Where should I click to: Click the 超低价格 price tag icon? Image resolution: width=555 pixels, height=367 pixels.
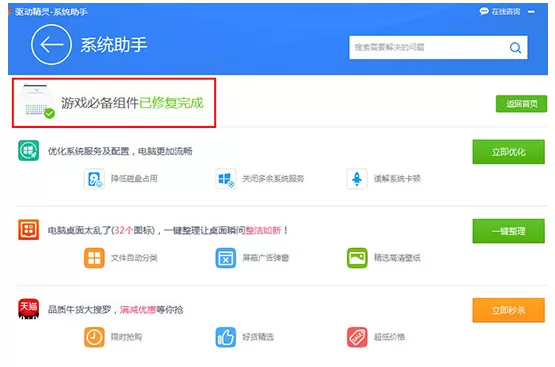coord(357,337)
